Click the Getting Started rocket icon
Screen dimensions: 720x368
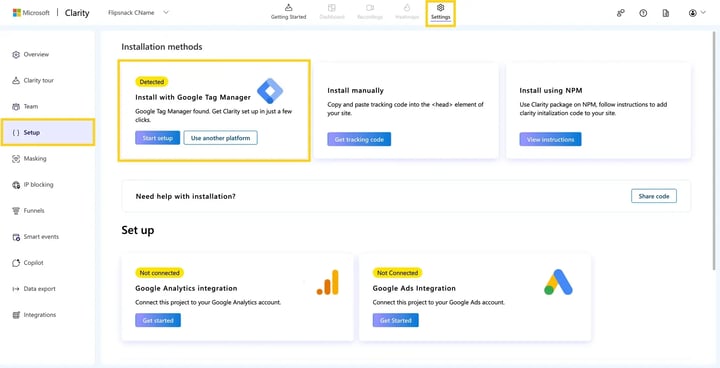click(x=288, y=7)
